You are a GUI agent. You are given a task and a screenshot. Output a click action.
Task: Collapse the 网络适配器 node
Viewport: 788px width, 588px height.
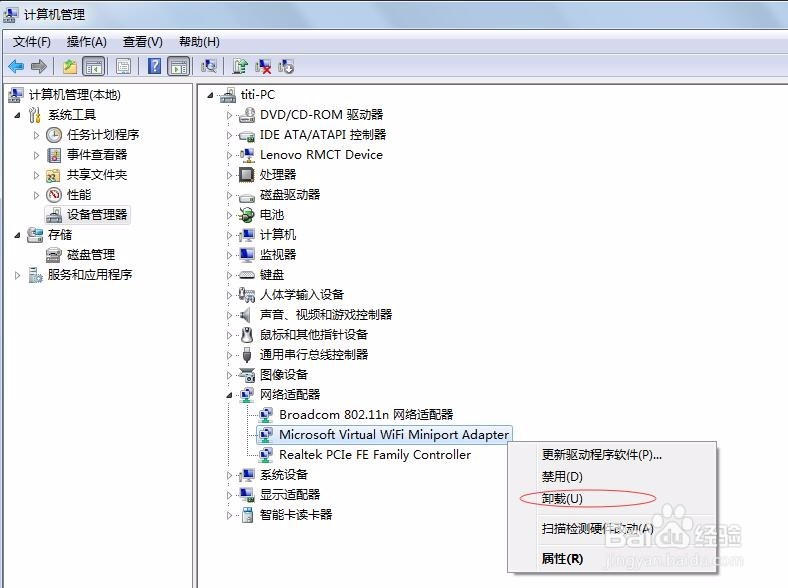click(229, 395)
